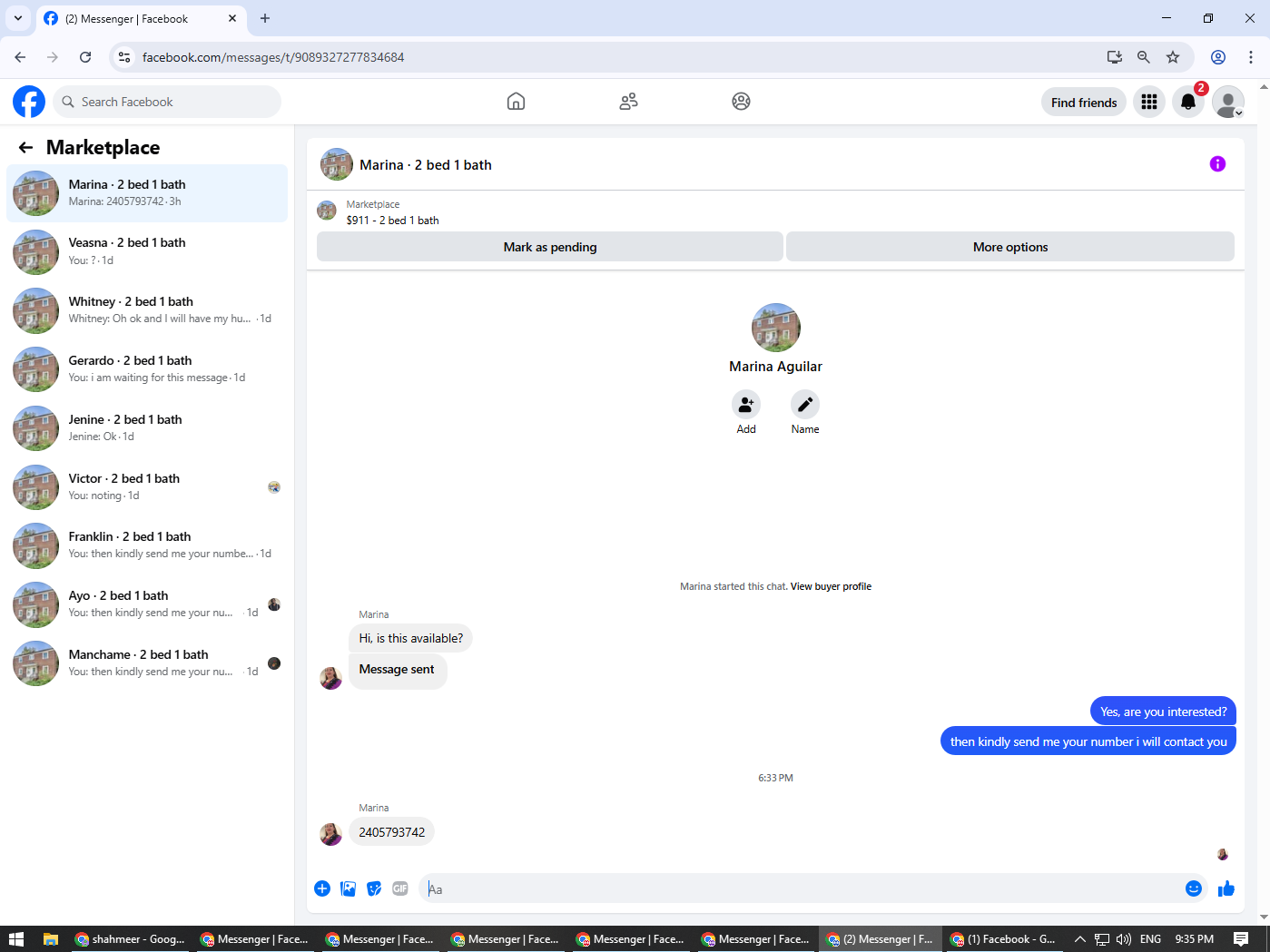Click the Facebook logo icon
Image resolution: width=1270 pixels, height=952 pixels.
[x=29, y=102]
